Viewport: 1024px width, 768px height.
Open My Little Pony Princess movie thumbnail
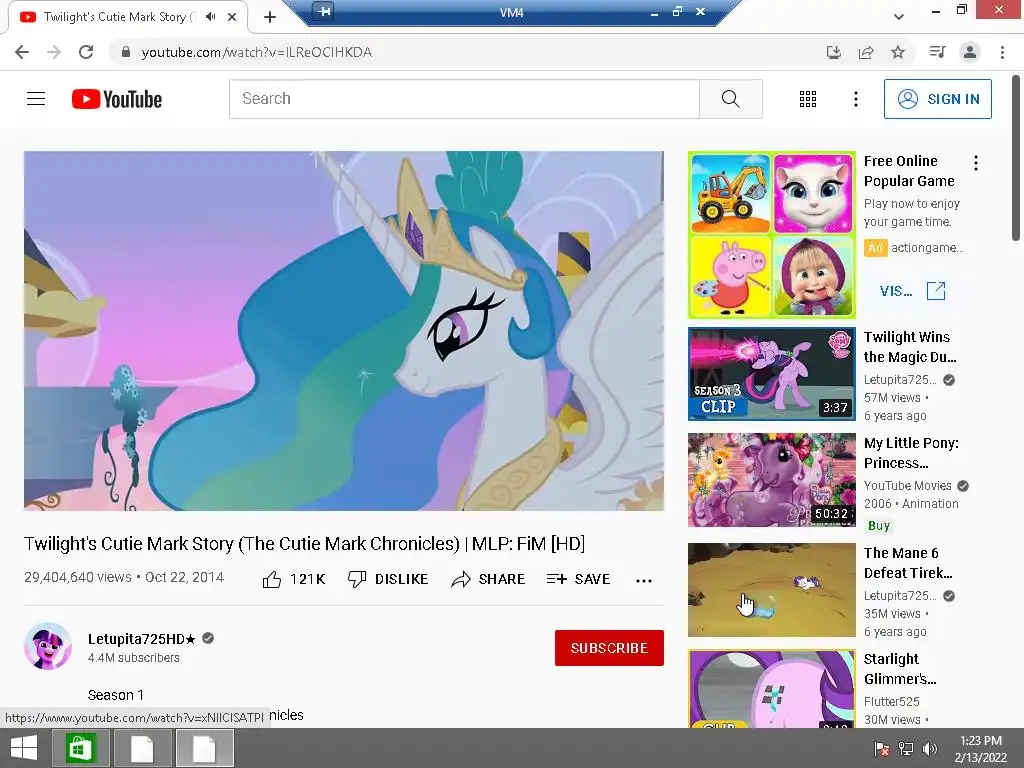(x=771, y=480)
